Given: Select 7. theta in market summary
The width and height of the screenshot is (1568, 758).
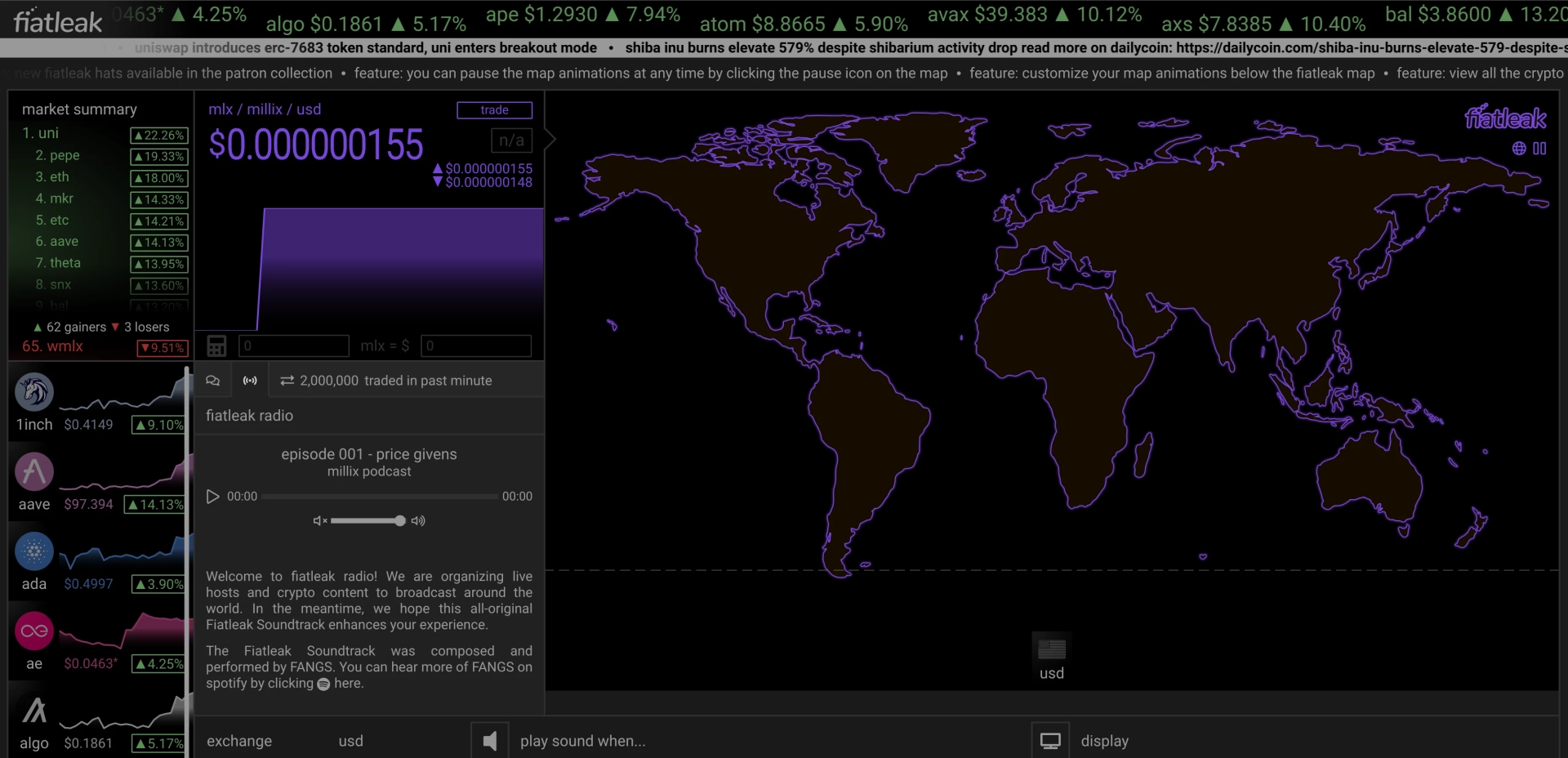Looking at the screenshot, I should click(x=105, y=263).
